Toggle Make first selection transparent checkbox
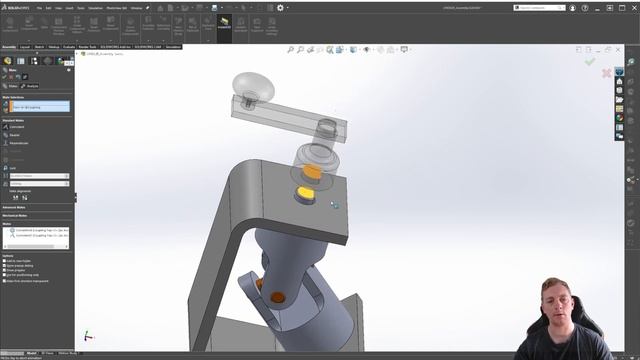The image size is (640, 360). pyautogui.click(x=4, y=281)
